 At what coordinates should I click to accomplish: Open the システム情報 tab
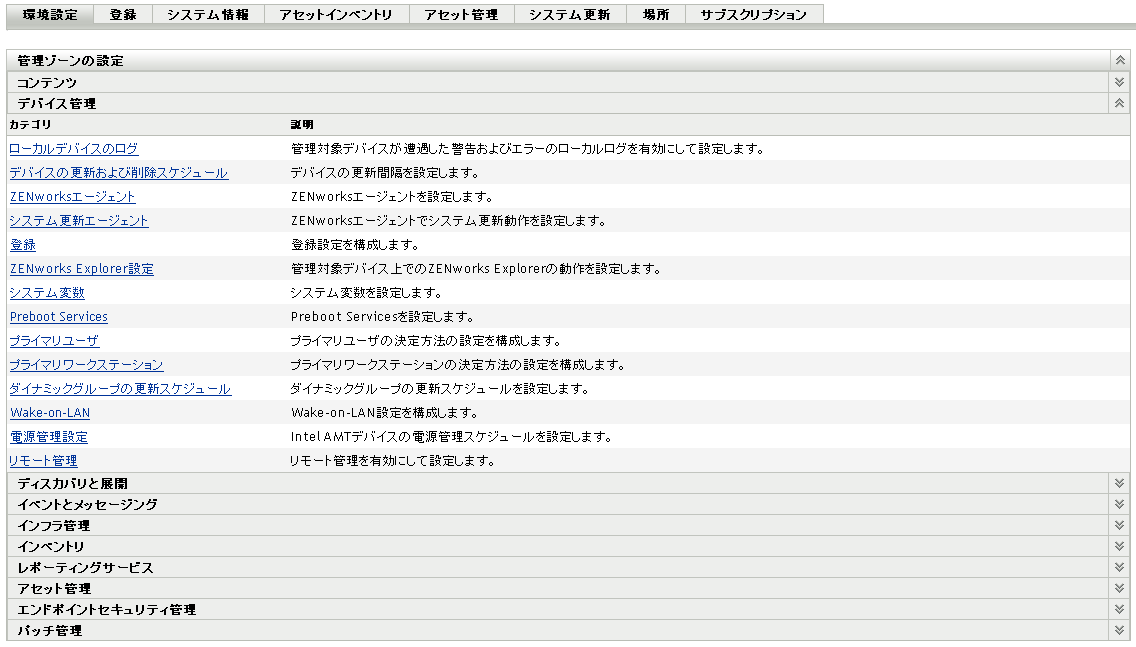pos(208,14)
